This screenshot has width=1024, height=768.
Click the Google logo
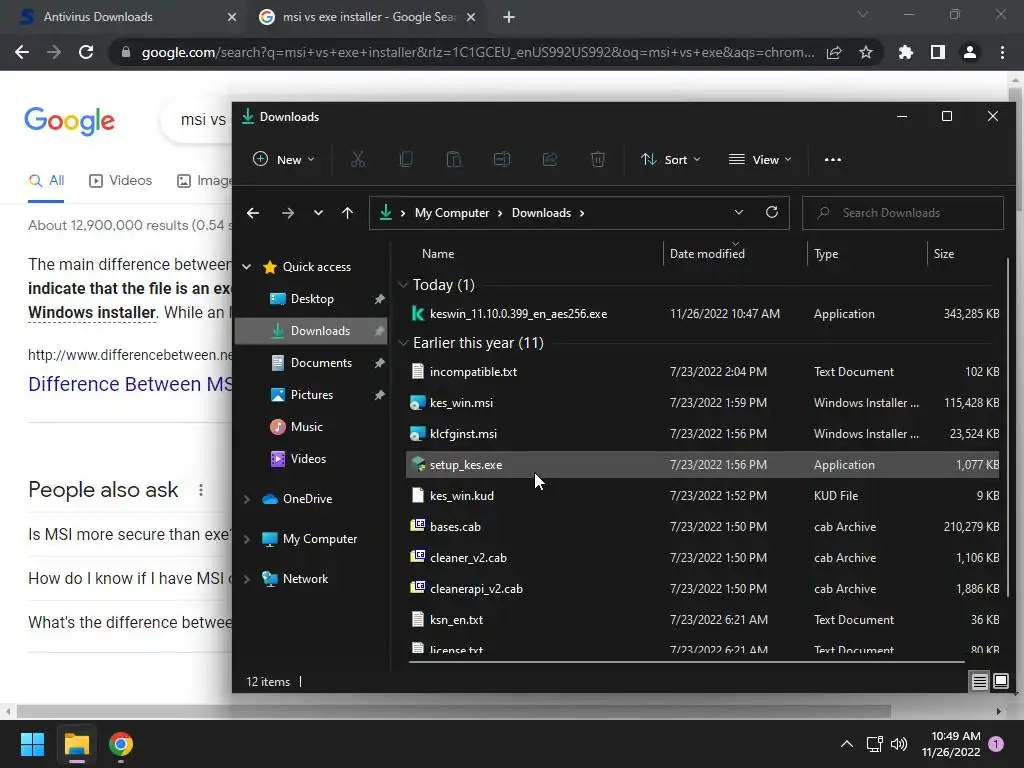pyautogui.click(x=69, y=121)
